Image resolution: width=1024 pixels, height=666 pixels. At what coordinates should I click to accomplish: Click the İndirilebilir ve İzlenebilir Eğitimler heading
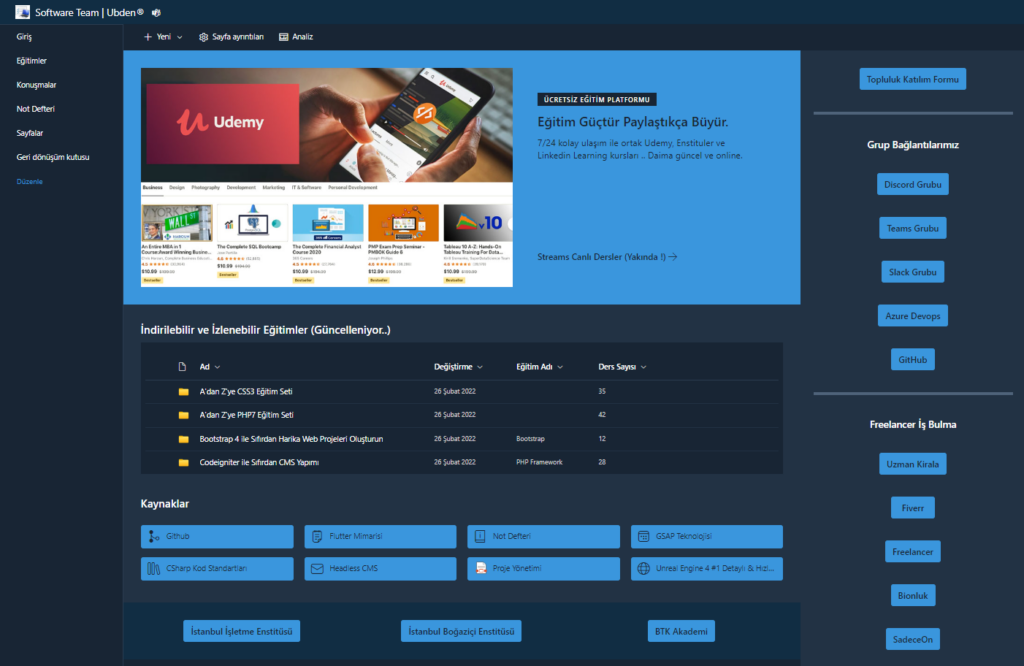click(x=265, y=330)
